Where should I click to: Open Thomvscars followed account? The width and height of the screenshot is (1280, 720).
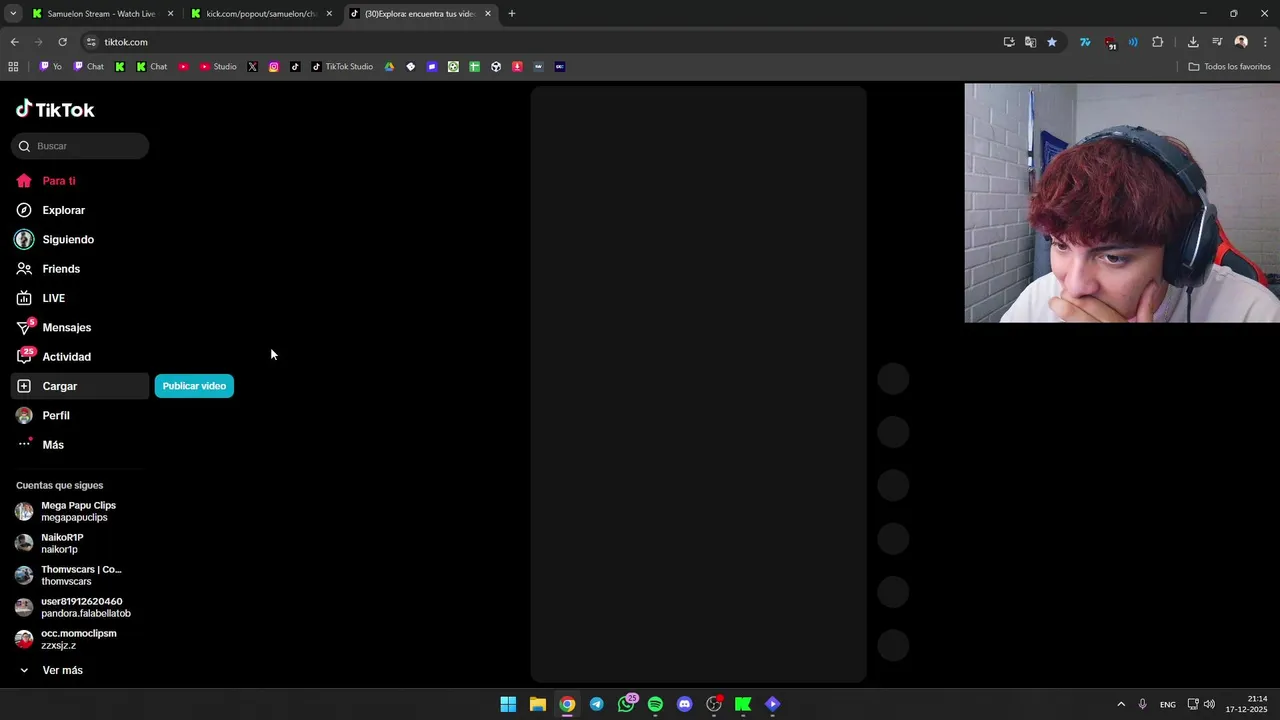coord(78,575)
